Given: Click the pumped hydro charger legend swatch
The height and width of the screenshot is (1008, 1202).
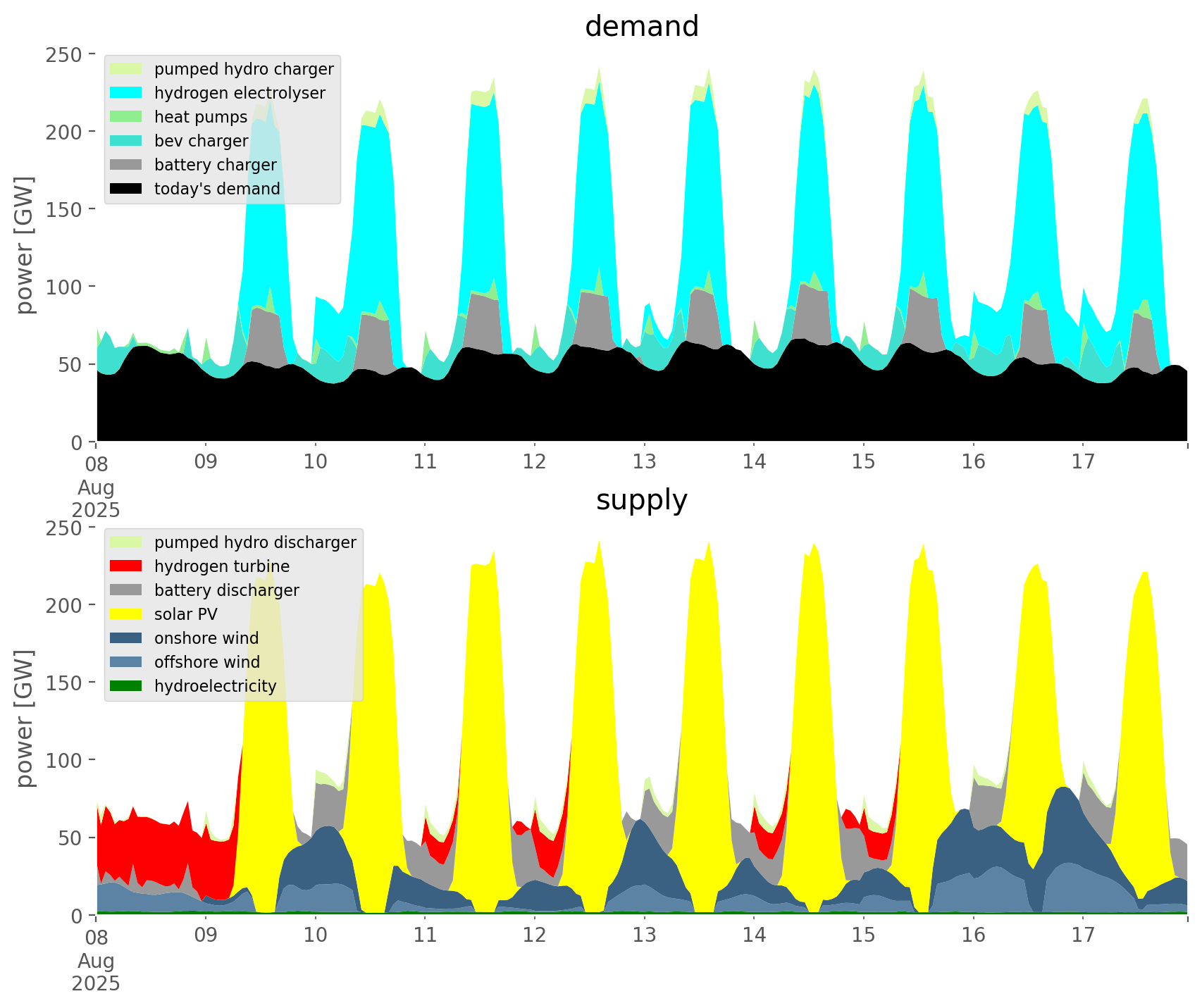Looking at the screenshot, I should point(126,69).
